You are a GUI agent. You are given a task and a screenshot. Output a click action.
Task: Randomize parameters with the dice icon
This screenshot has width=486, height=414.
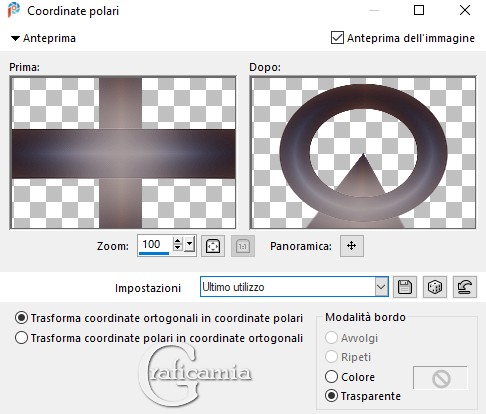435,287
